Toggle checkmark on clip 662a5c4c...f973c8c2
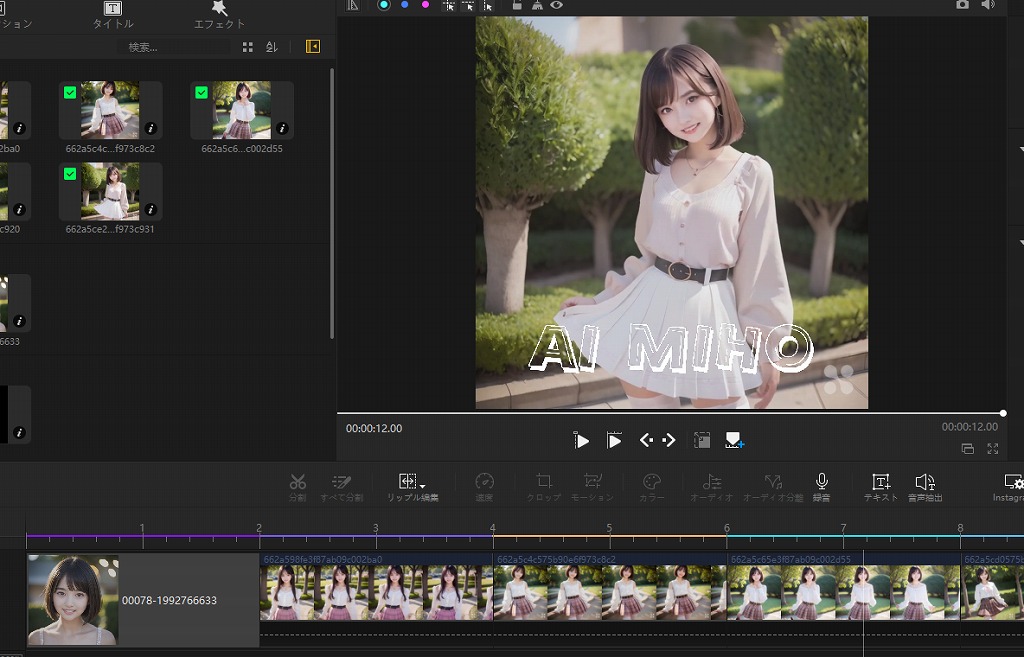1024x657 pixels. click(x=70, y=93)
